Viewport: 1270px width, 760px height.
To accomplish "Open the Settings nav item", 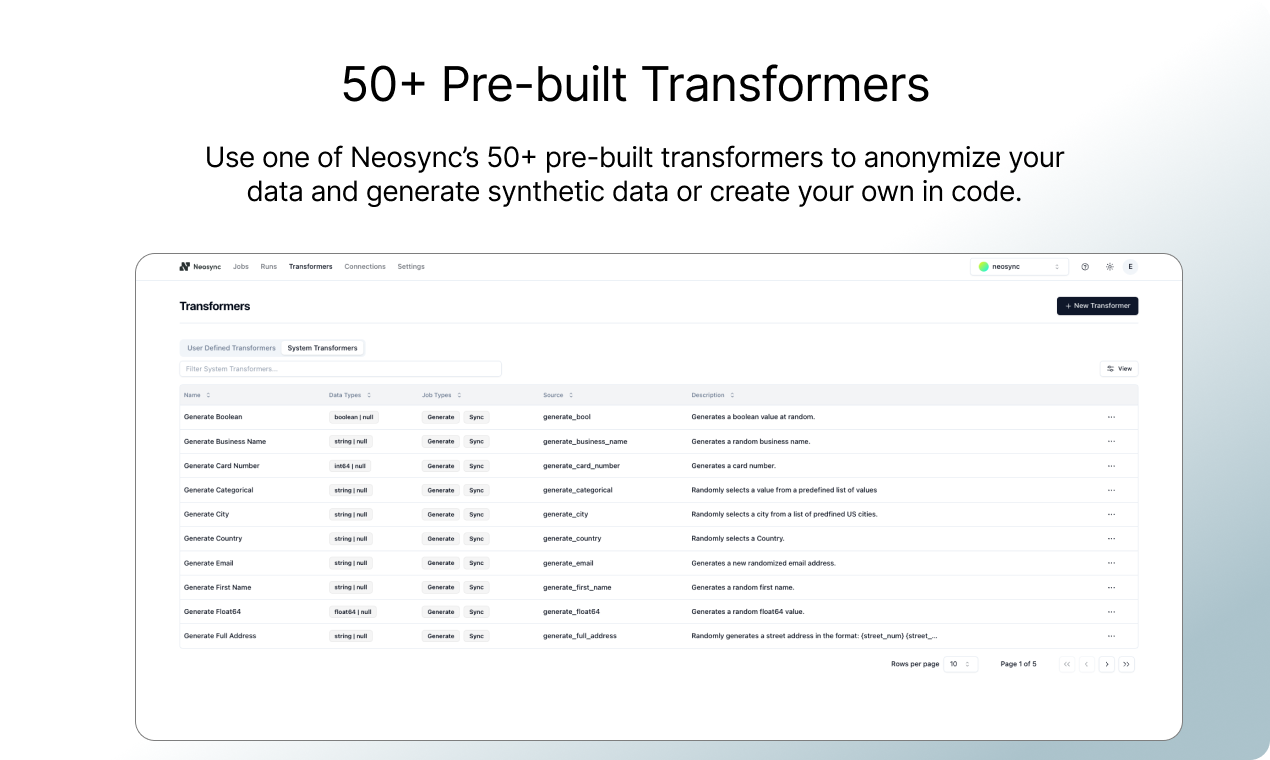I will coord(411,267).
